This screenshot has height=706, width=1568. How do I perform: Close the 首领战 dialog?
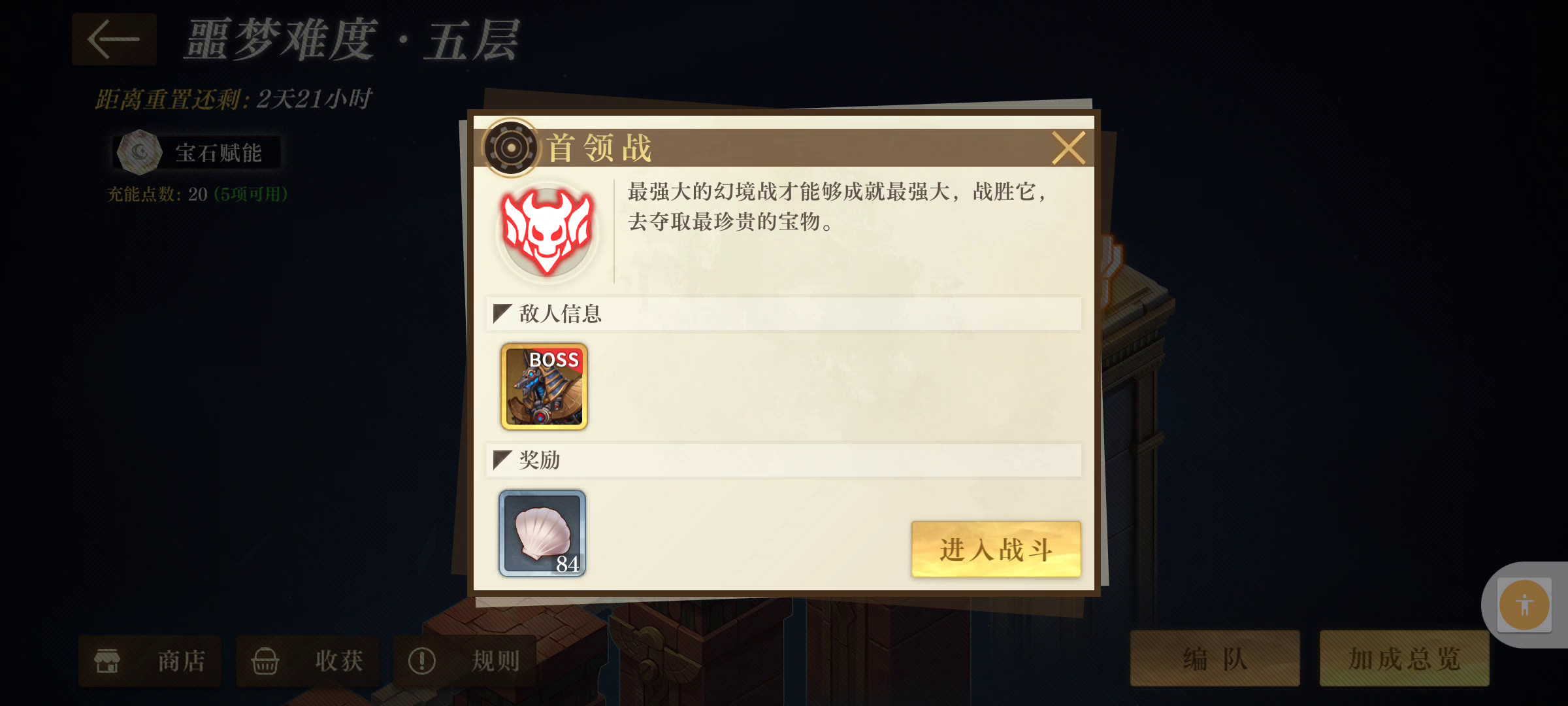pyautogui.click(x=1068, y=148)
